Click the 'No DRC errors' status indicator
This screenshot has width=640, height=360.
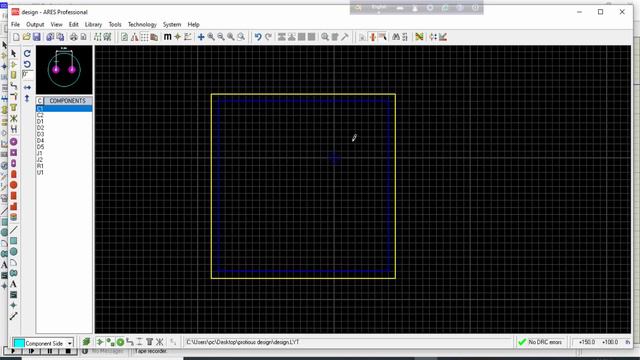pyautogui.click(x=540, y=342)
